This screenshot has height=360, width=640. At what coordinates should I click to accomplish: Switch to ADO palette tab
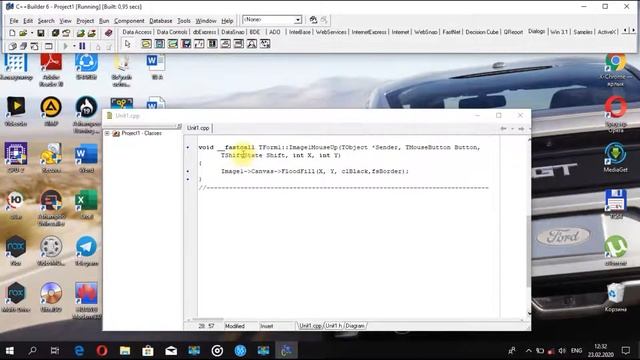click(x=275, y=32)
